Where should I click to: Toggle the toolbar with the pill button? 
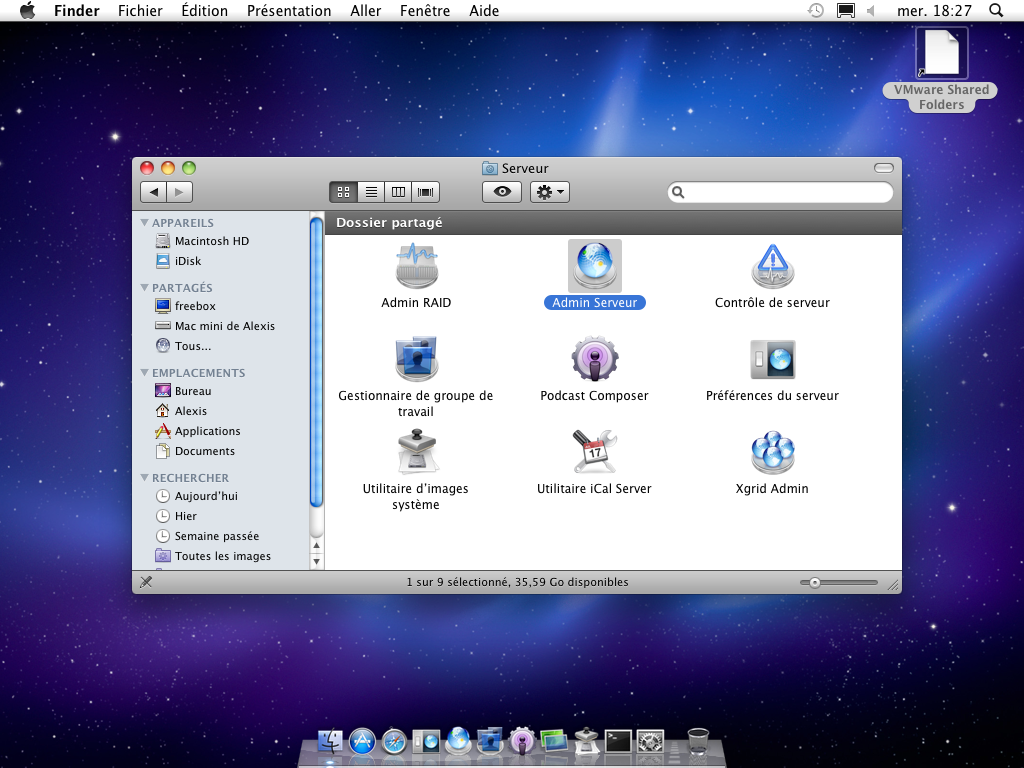pos(884,168)
